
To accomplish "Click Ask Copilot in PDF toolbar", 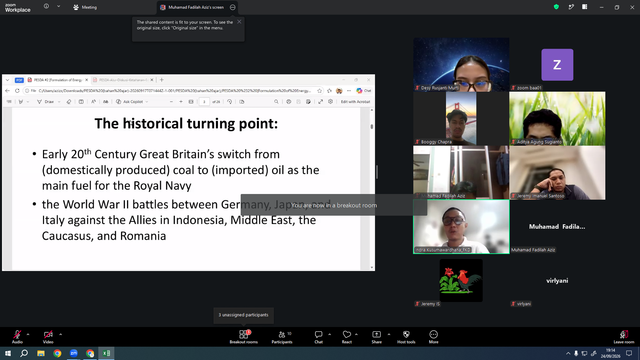I will pos(130,102).
